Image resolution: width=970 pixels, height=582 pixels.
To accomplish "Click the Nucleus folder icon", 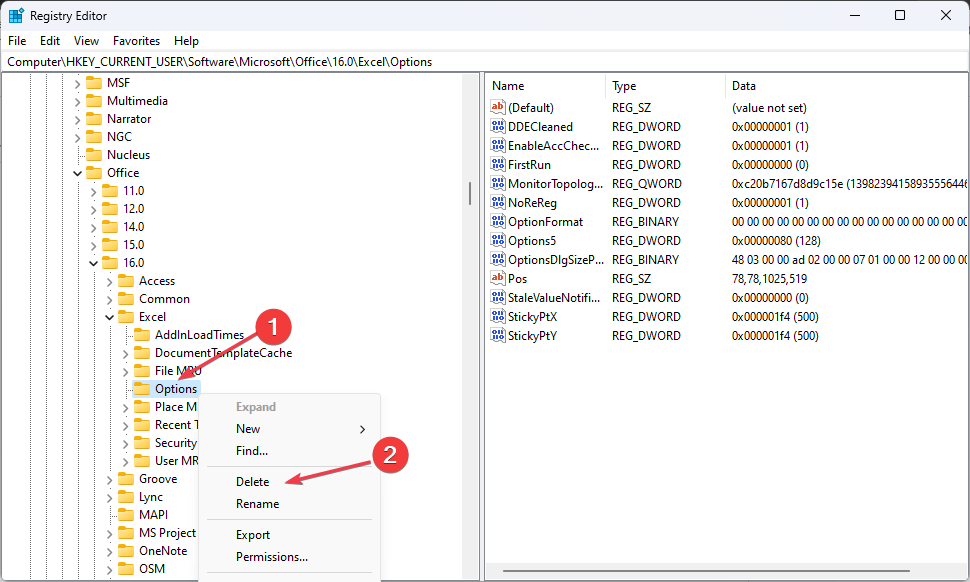I will 94,155.
